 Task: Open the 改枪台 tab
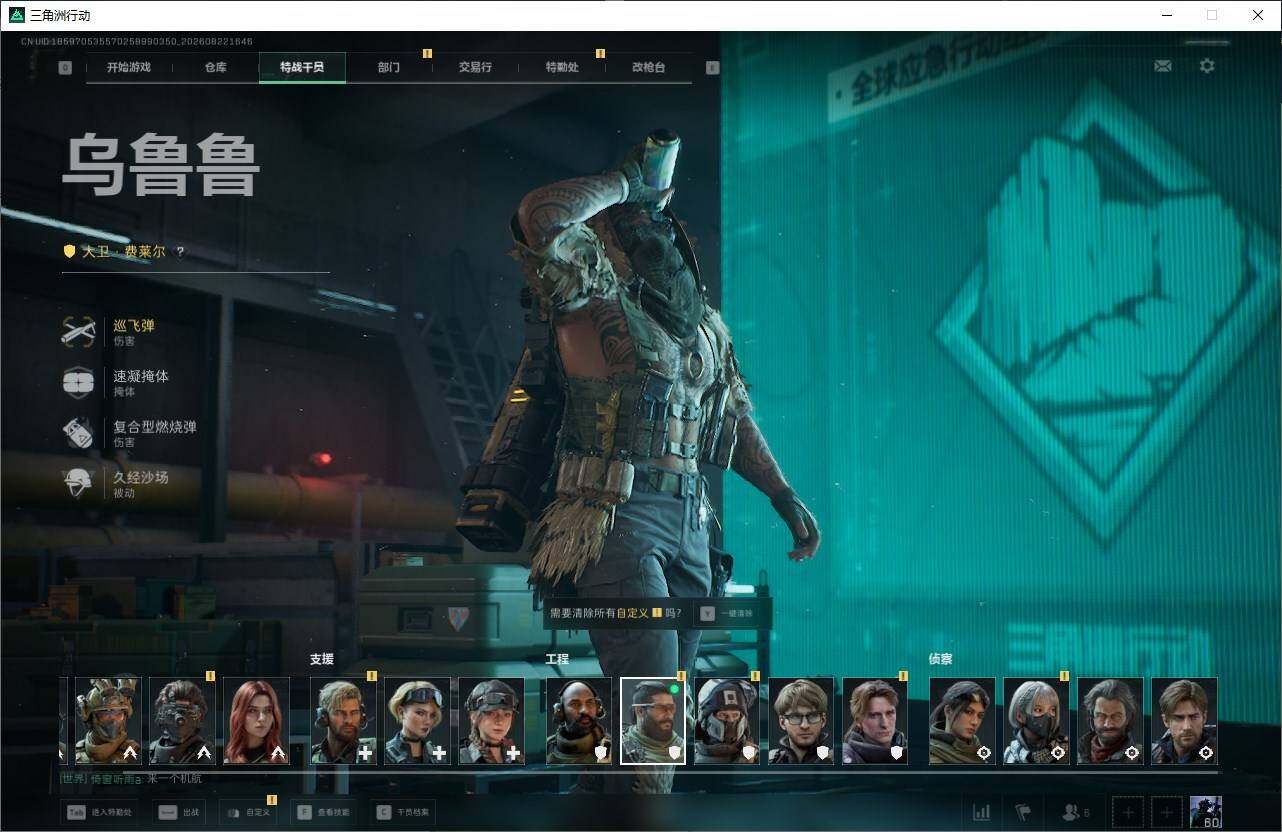coord(648,68)
